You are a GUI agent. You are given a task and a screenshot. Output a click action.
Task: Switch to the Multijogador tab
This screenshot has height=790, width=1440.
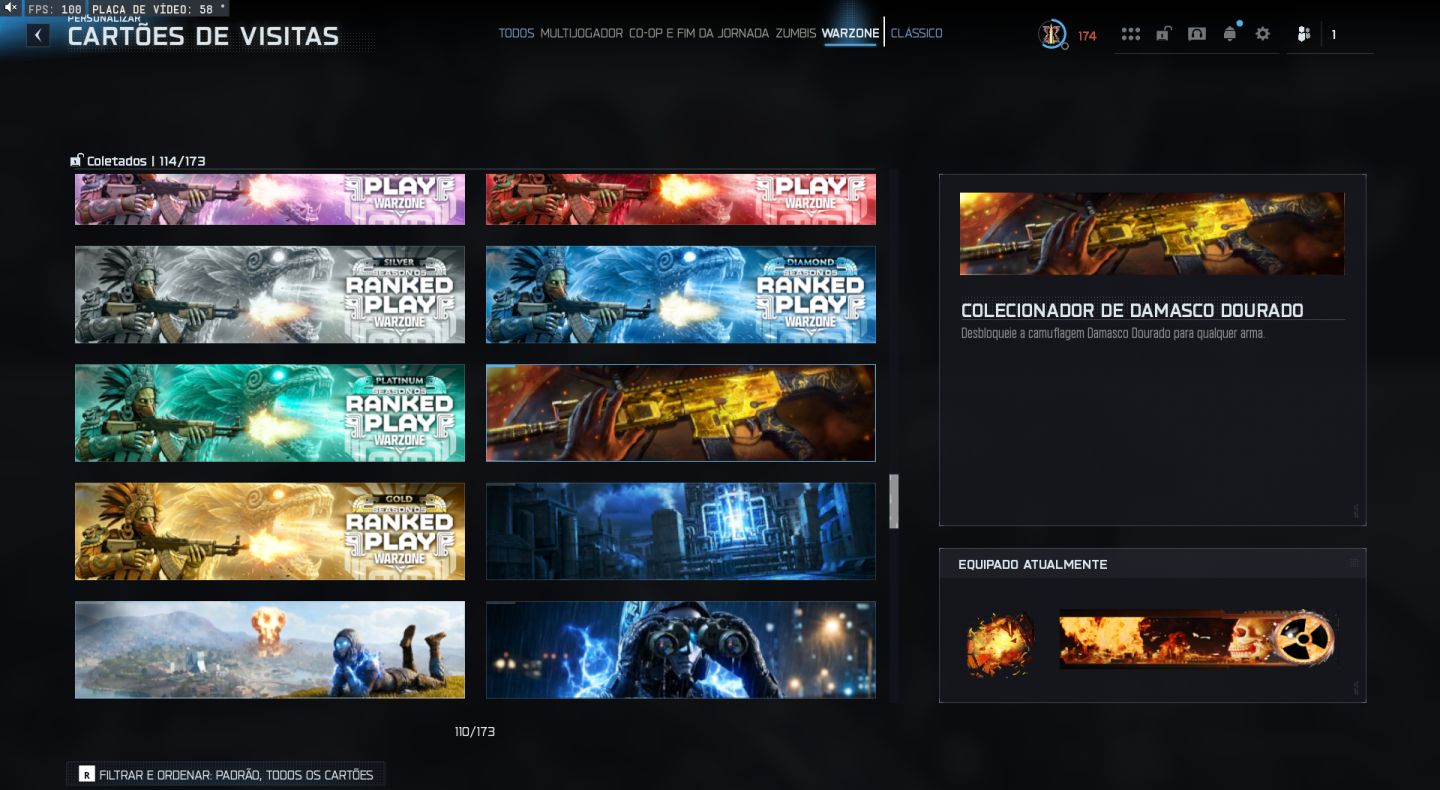click(582, 33)
